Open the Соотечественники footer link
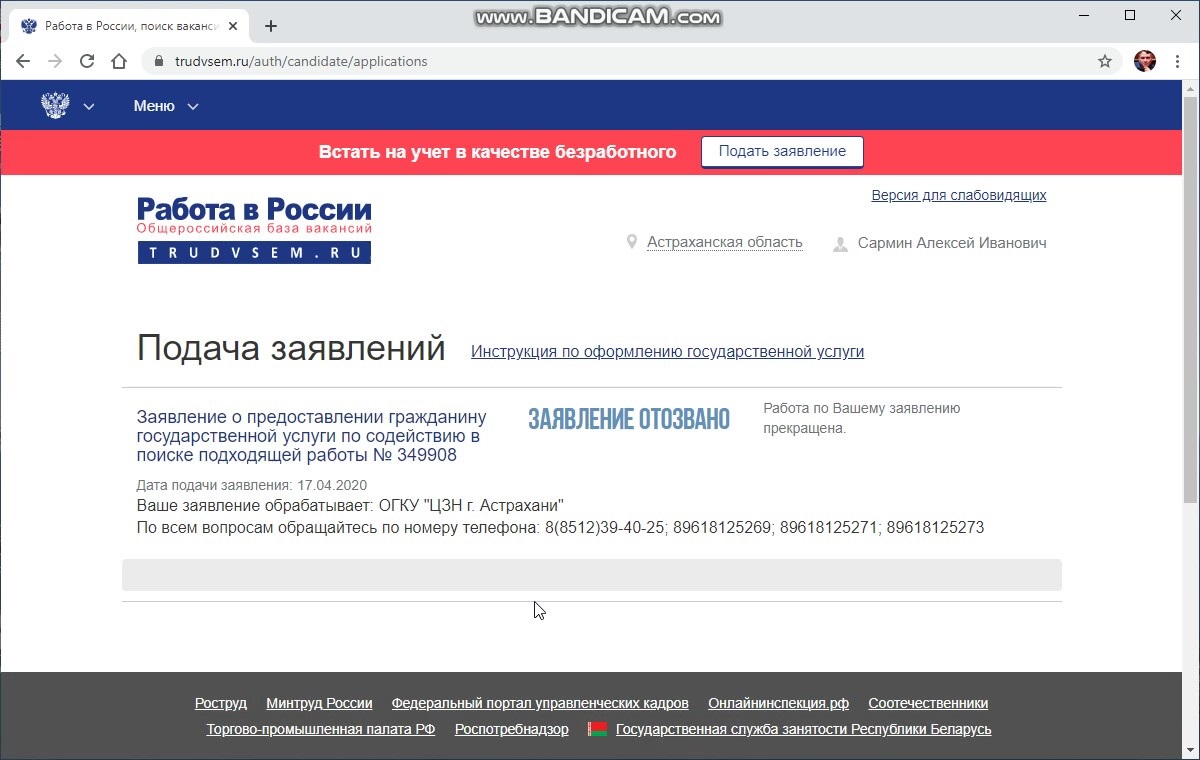The height and width of the screenshot is (760, 1200). 928,703
